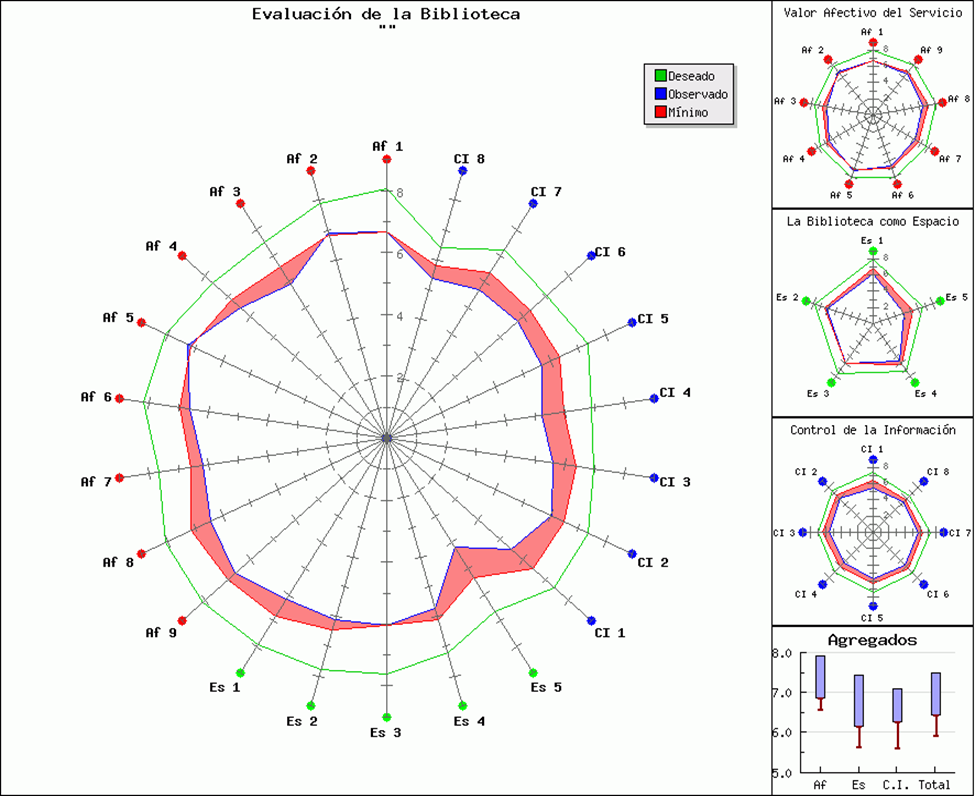
Task: Click the blue Observado legend swatch
Action: pyautogui.click(x=660, y=94)
